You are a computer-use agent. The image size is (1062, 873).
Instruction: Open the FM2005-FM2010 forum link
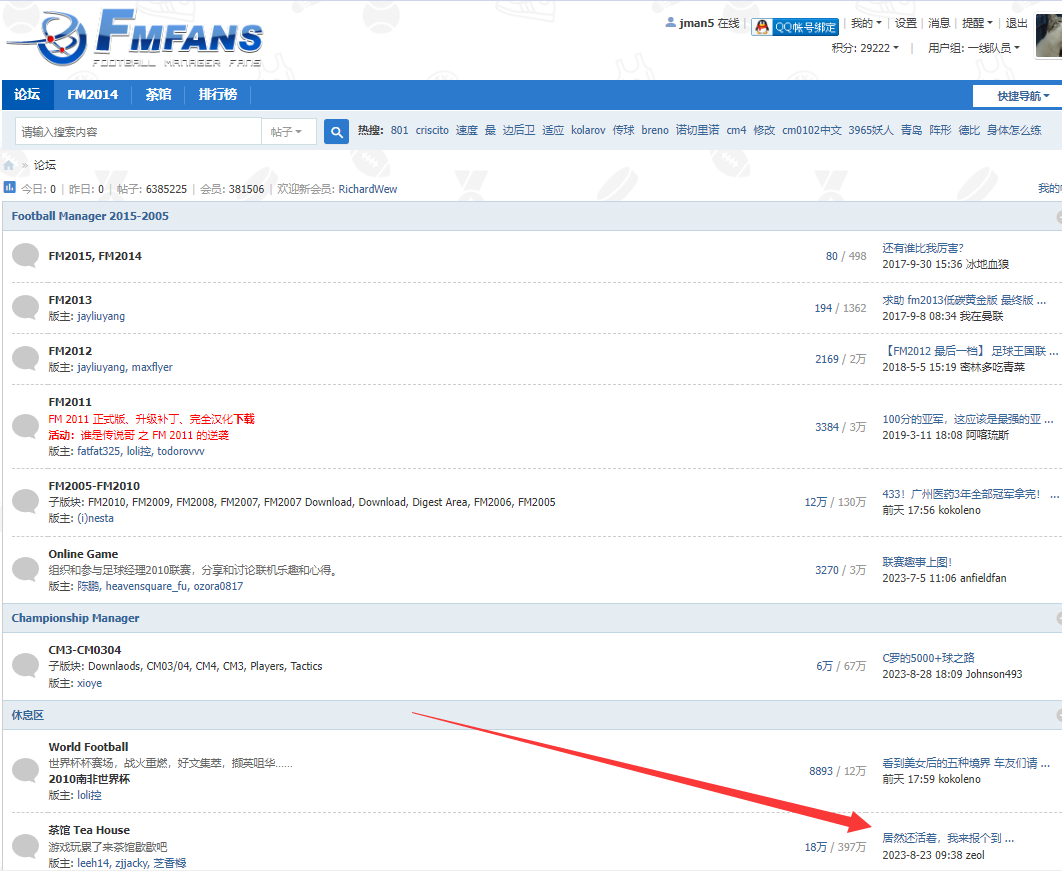[x=94, y=486]
